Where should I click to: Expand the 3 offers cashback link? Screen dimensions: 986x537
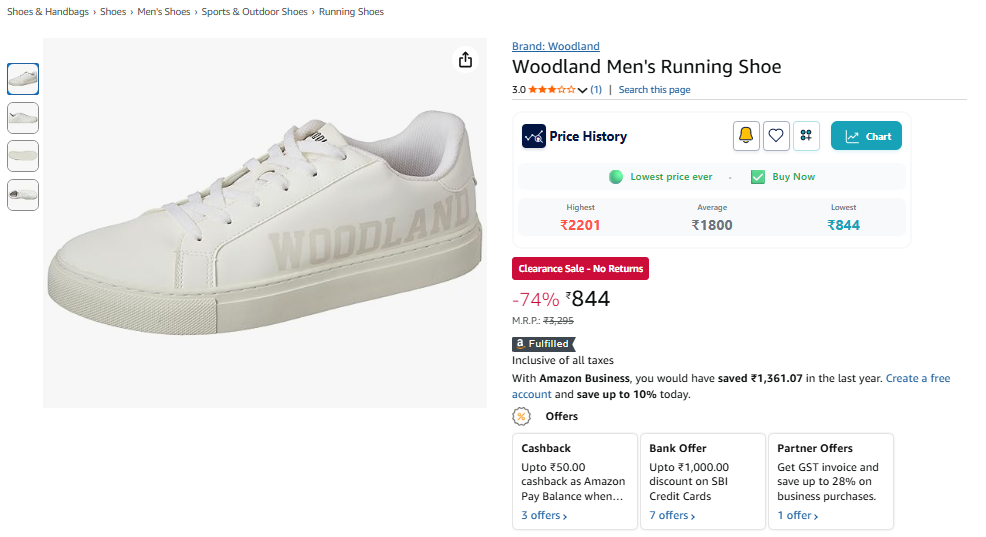(544, 516)
